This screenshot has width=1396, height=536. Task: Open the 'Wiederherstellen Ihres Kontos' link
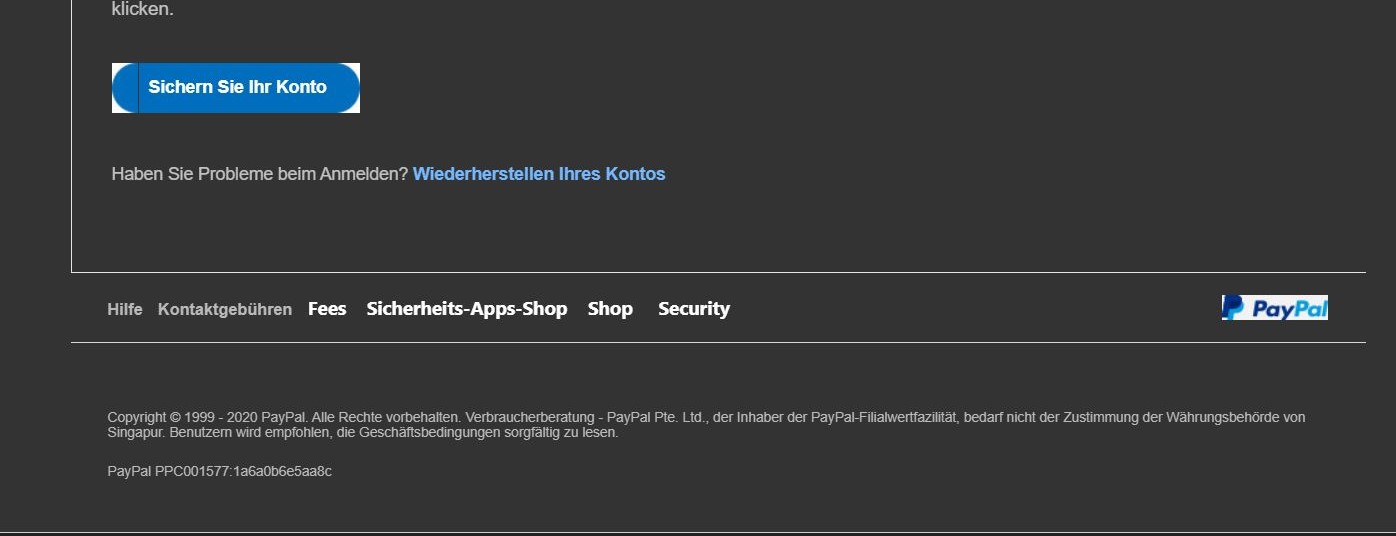pyautogui.click(x=539, y=174)
